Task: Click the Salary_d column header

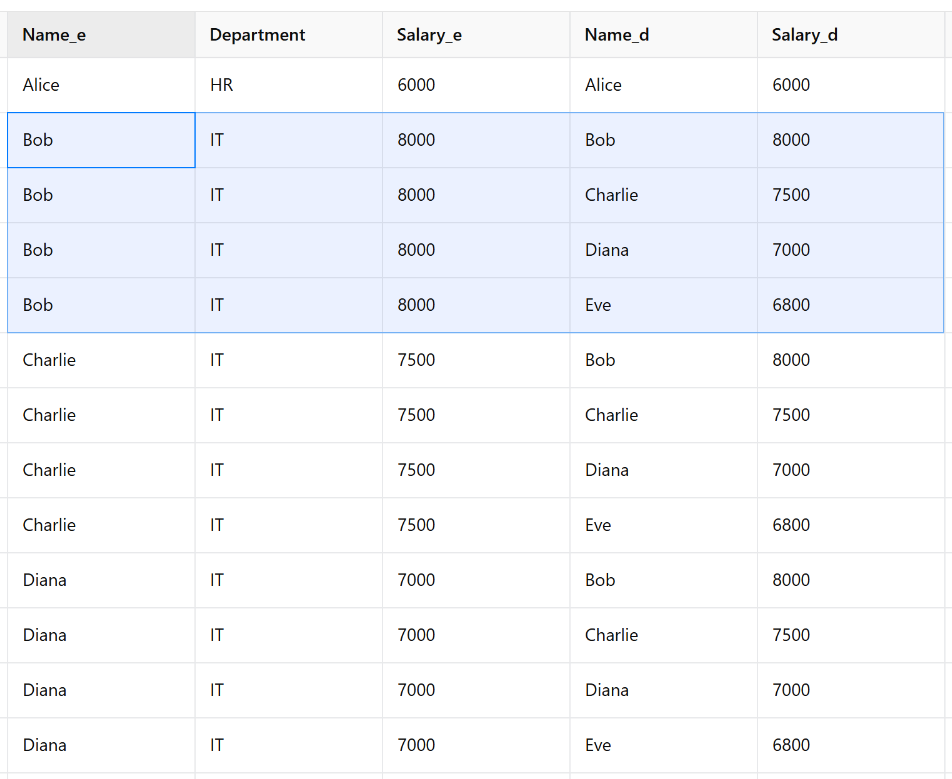Action: [x=851, y=35]
